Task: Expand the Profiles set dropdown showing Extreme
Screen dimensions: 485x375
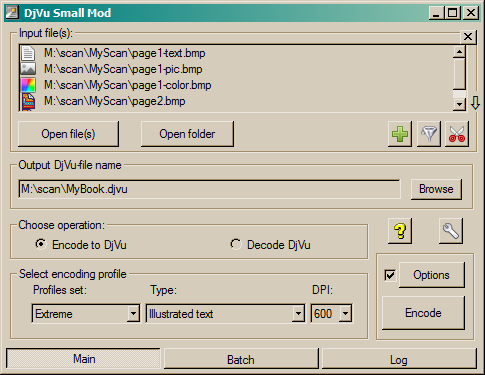Action: pyautogui.click(x=133, y=314)
